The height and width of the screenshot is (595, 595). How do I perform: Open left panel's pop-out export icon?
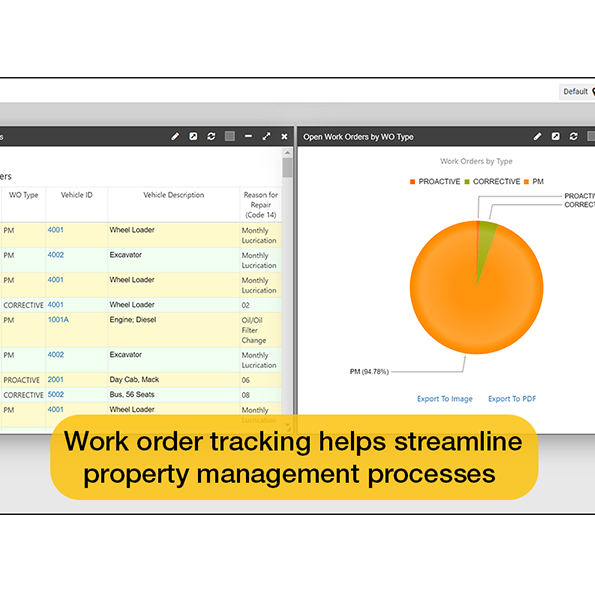[x=193, y=136]
